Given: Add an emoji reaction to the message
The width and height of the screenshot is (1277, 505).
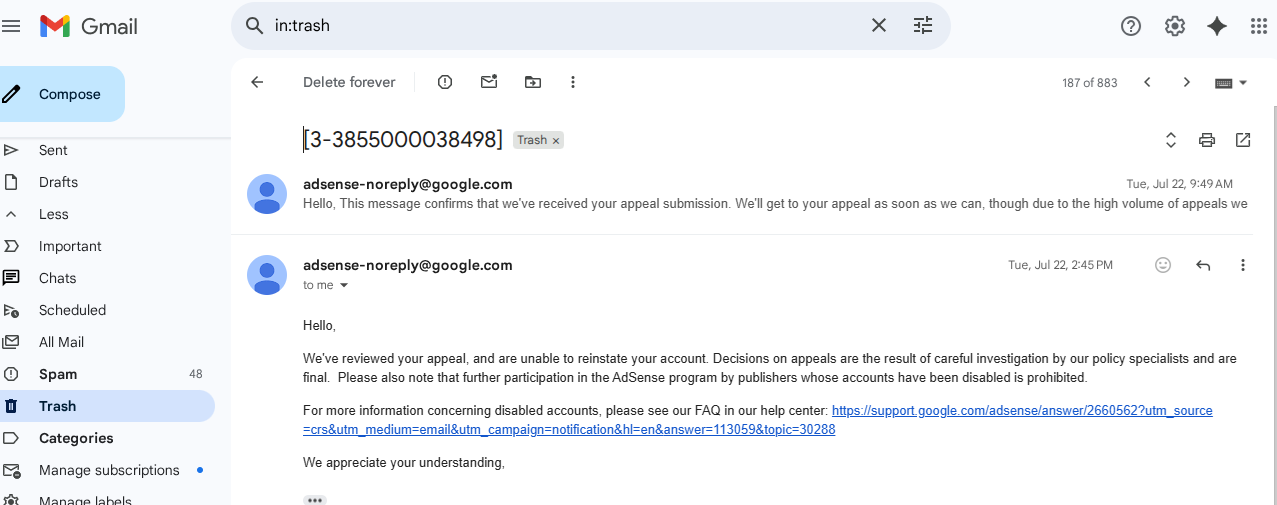Looking at the screenshot, I should pyautogui.click(x=1163, y=265).
